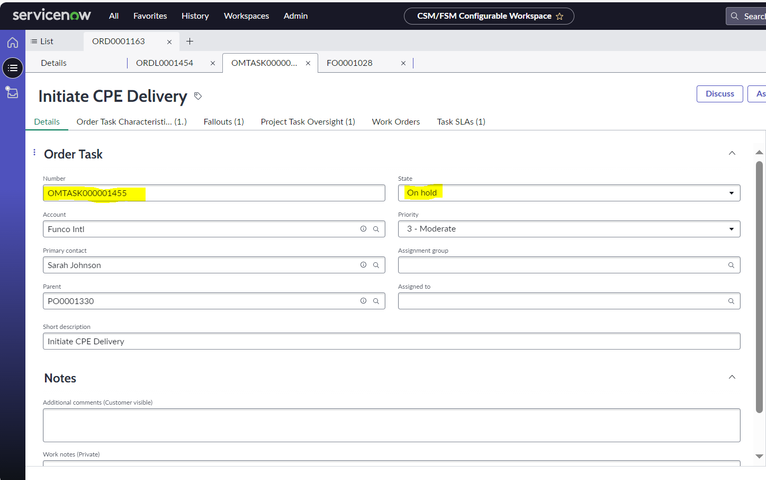Open the History menu
The height and width of the screenshot is (480, 766).
tap(195, 16)
